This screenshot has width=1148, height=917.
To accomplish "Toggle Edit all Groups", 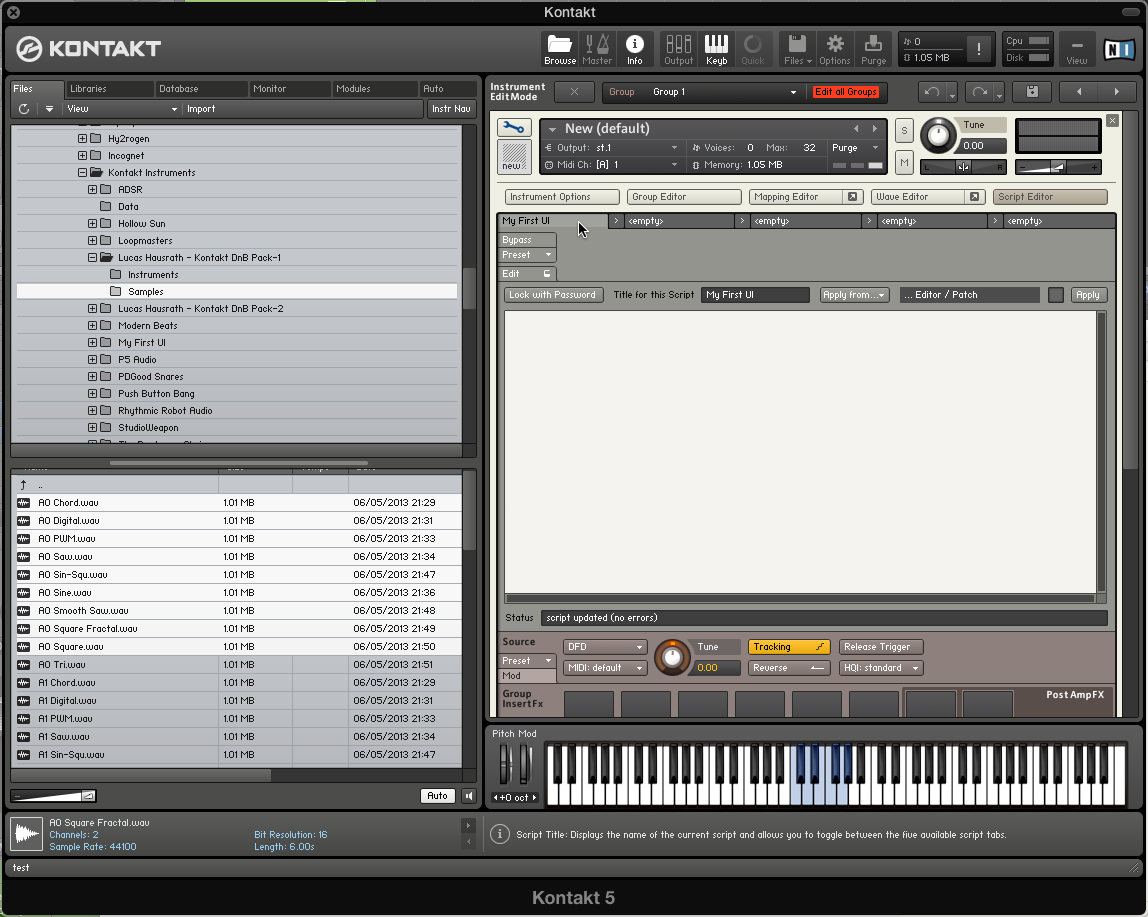I will (x=846, y=92).
